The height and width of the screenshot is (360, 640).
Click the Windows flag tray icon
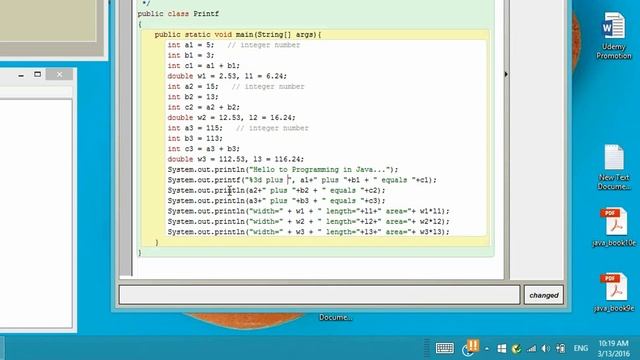502,348
